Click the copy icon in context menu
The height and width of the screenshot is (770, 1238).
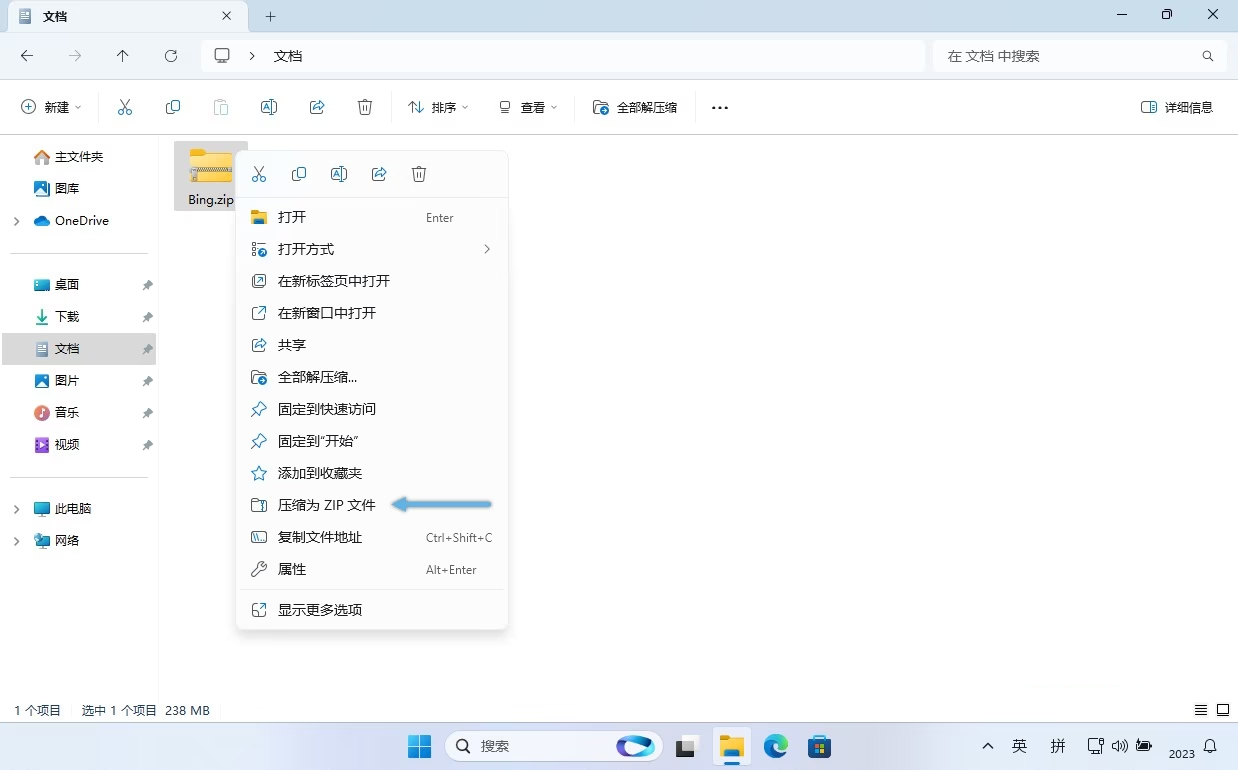point(299,174)
